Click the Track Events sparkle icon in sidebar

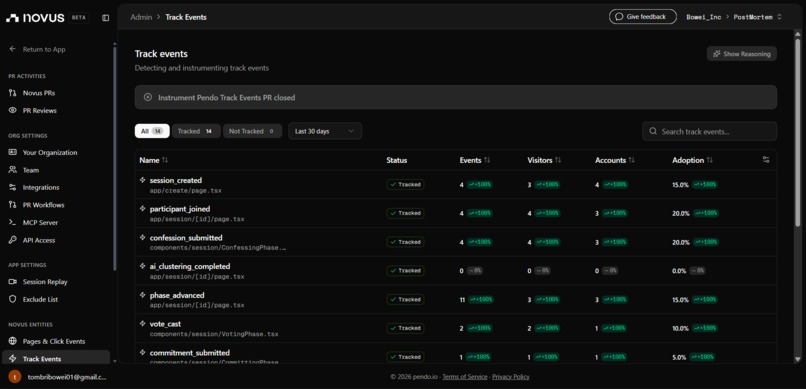13,359
